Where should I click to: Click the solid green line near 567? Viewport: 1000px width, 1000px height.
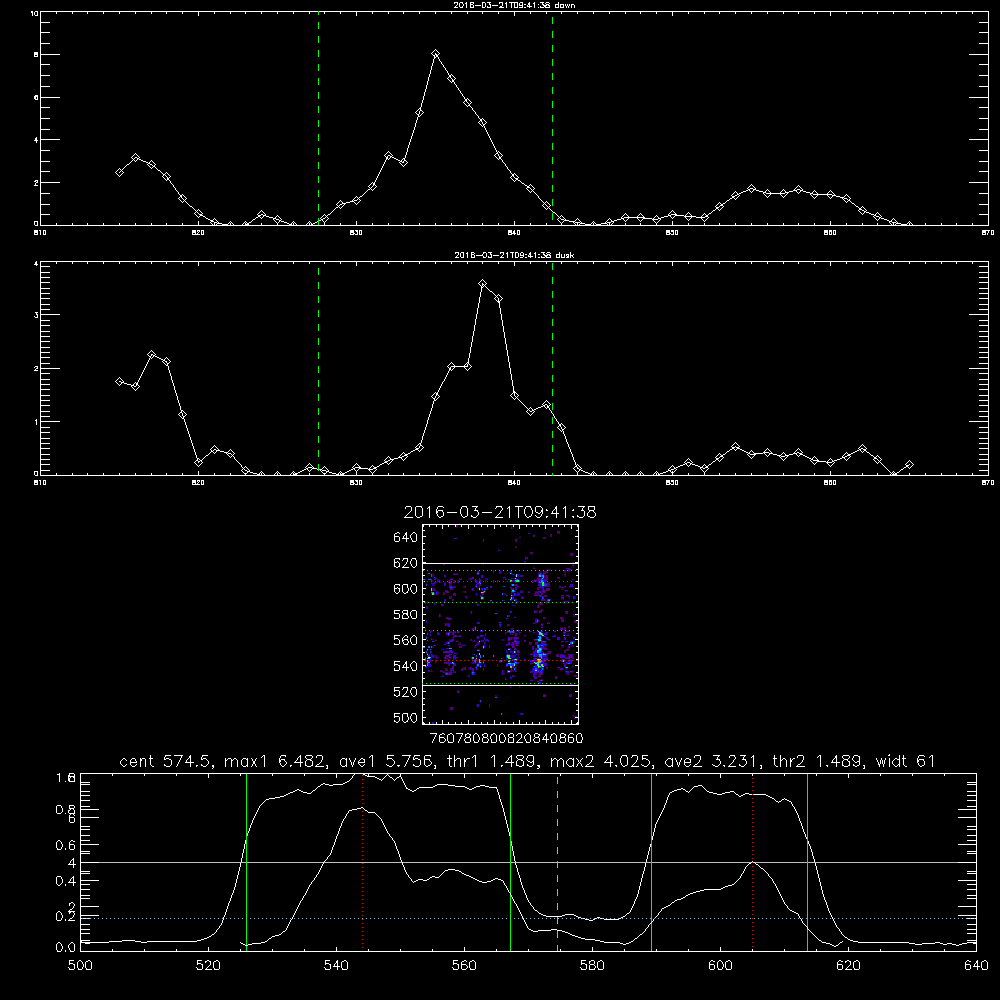(x=510, y=862)
